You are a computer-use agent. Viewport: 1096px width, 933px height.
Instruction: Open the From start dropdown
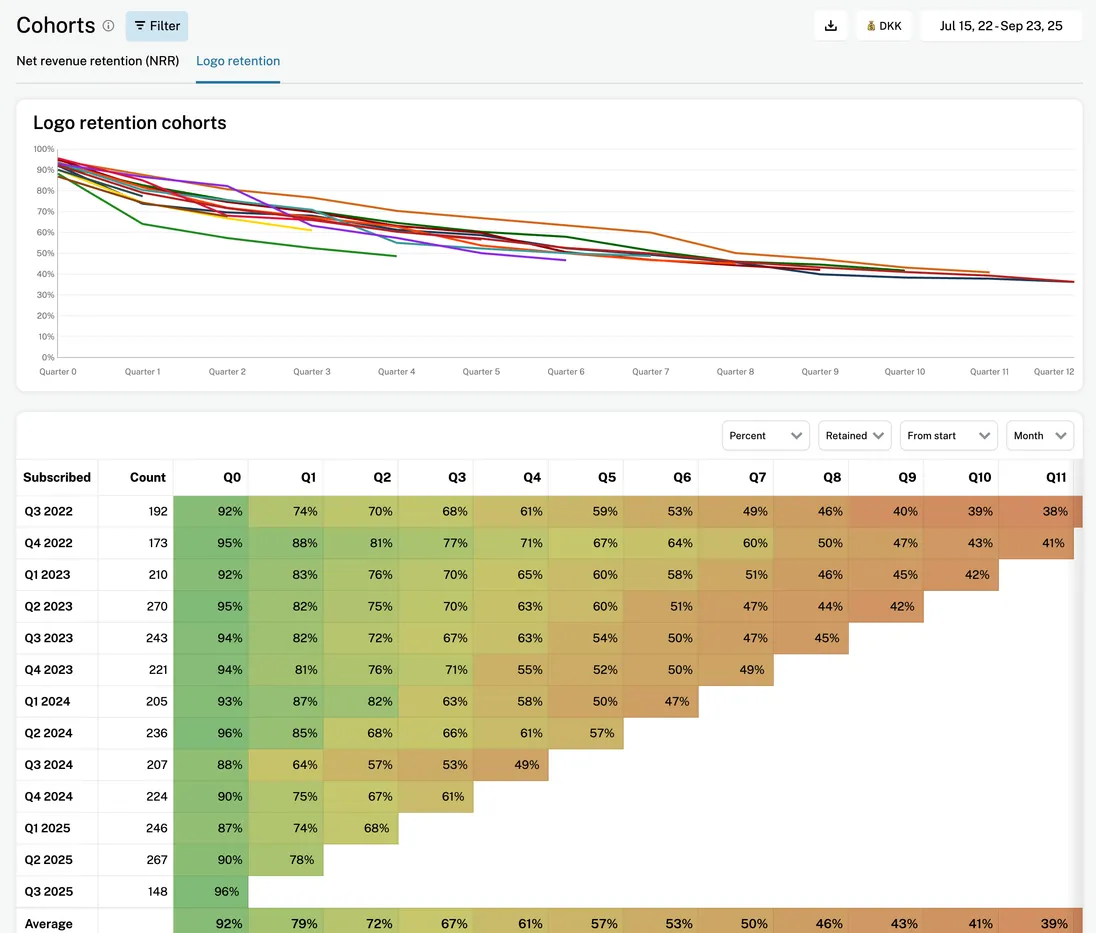[x=948, y=436]
